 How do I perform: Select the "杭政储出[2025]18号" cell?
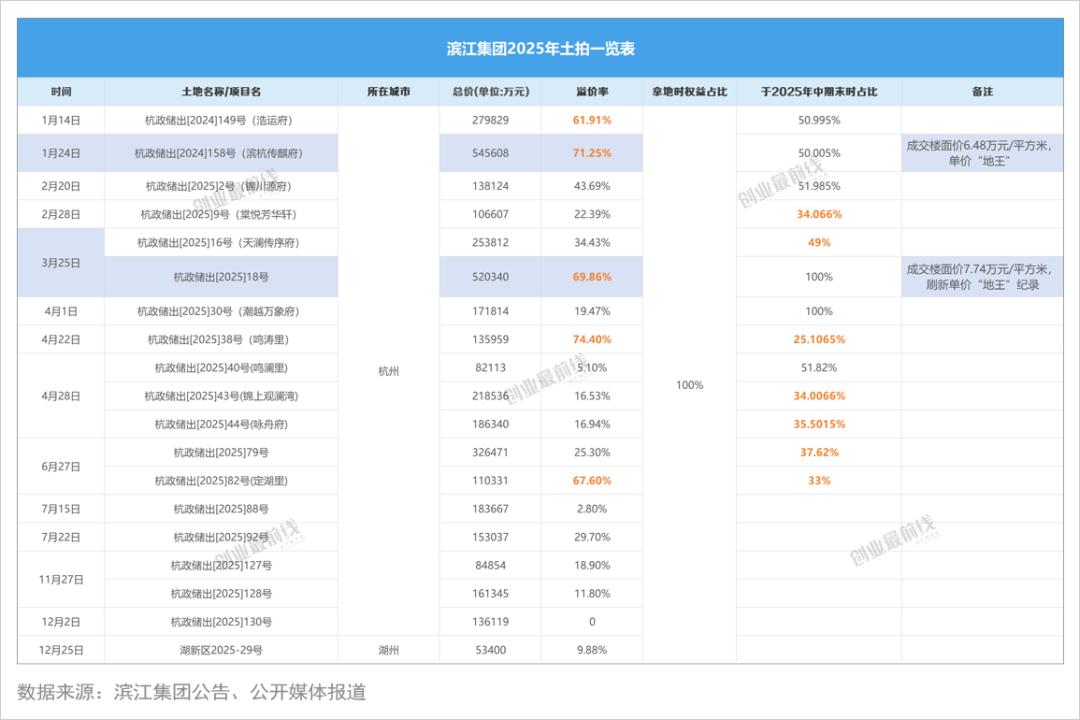221,277
